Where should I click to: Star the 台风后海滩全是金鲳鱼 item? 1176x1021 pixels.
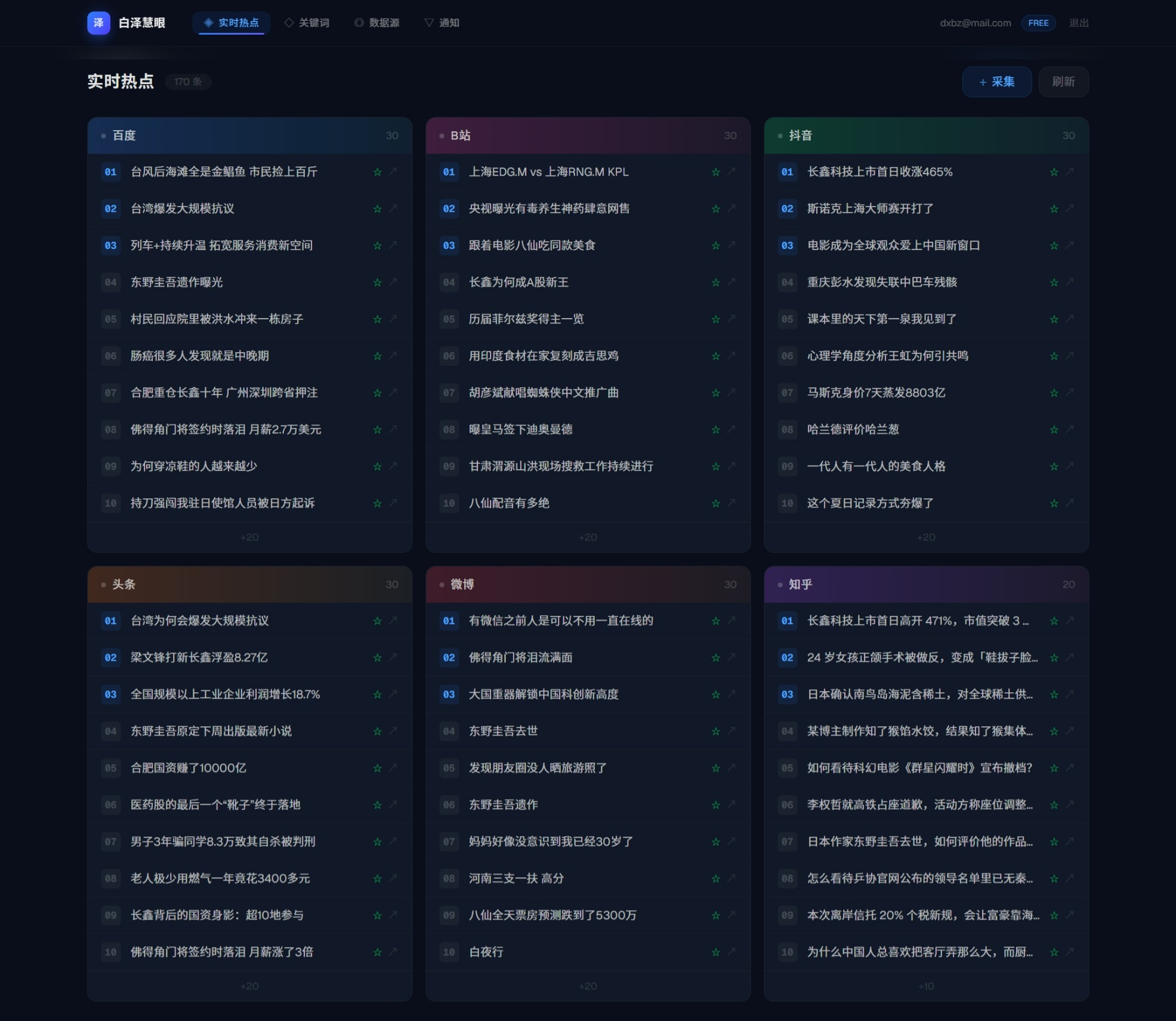click(377, 172)
